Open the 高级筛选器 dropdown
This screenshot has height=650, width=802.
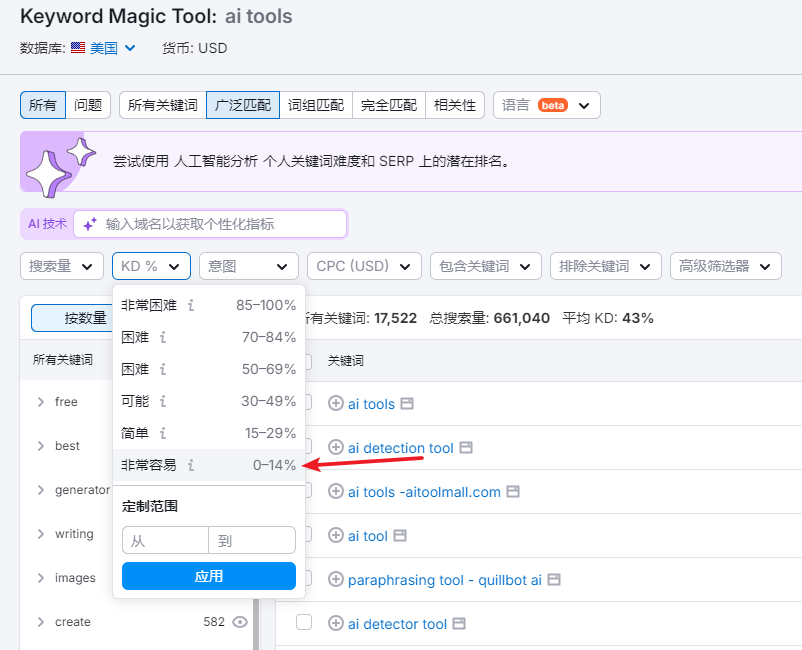click(726, 266)
